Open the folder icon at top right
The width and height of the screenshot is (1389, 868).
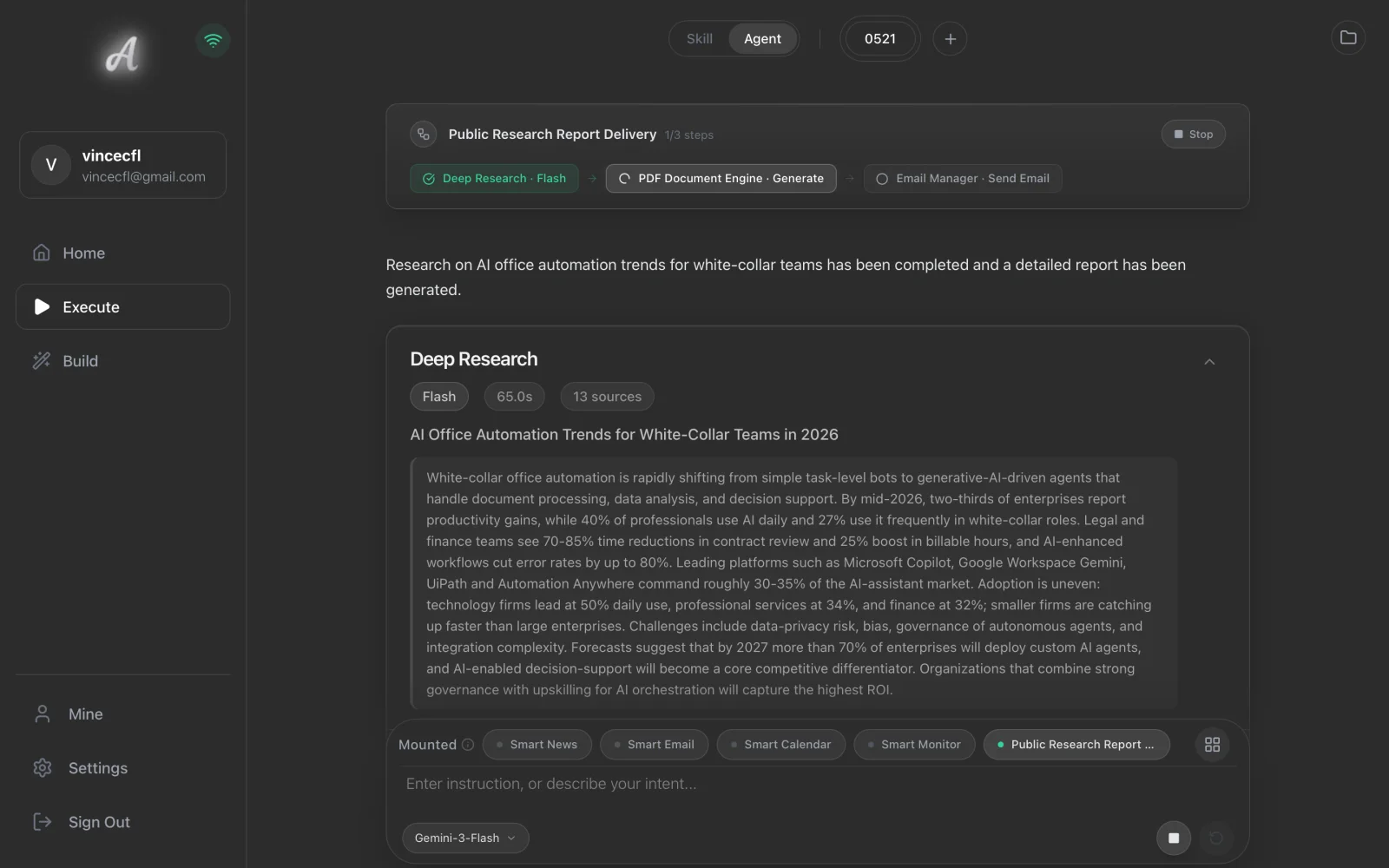coord(1347,37)
